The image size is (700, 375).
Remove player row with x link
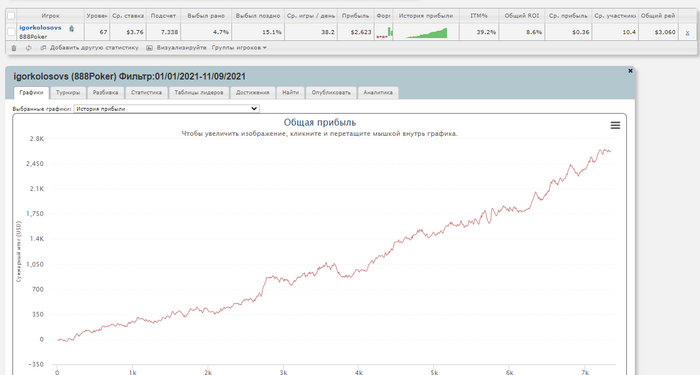pos(687,32)
